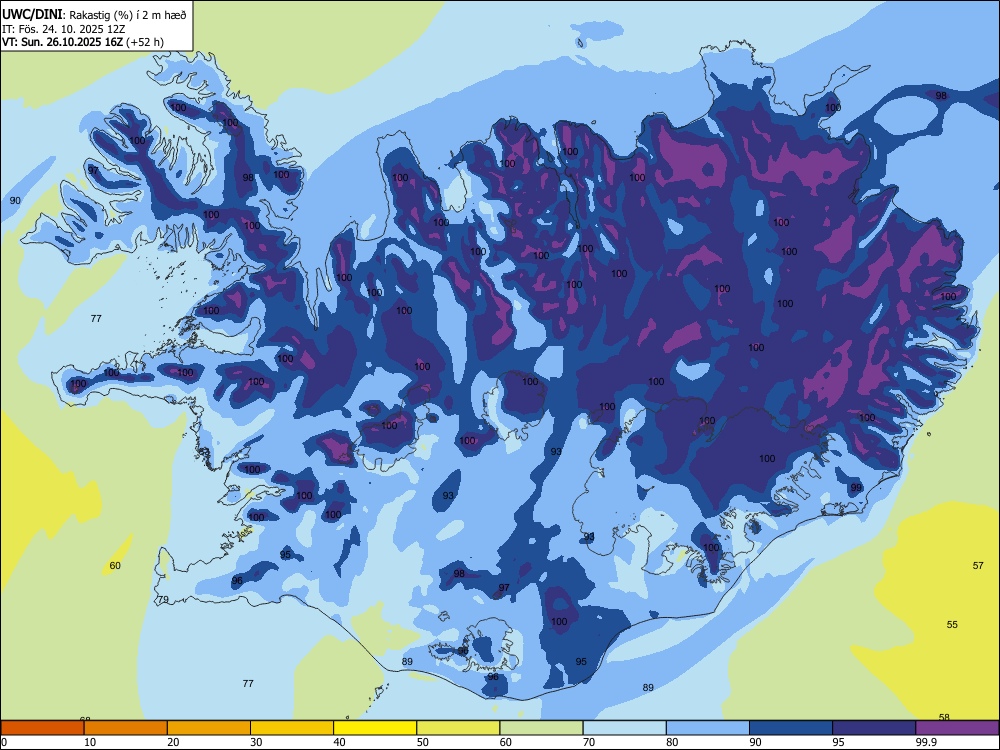This screenshot has width=1000, height=750.
Task: Click the legend tick label 60
Action: pos(506,742)
